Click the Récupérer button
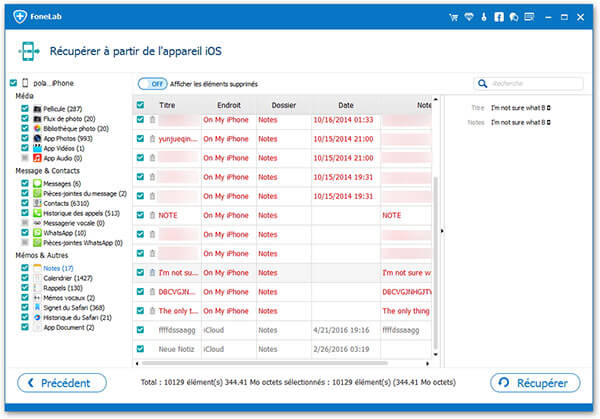The height and width of the screenshot is (419, 600). [x=535, y=383]
